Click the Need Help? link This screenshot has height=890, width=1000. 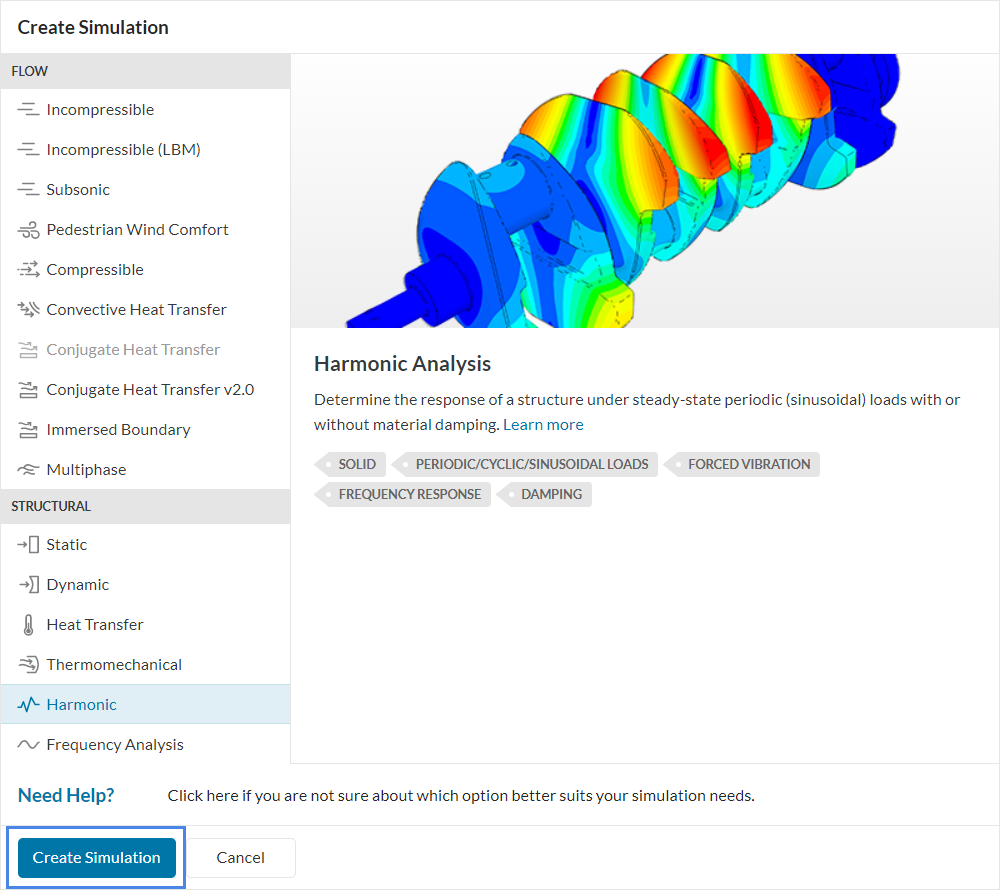tap(66, 796)
